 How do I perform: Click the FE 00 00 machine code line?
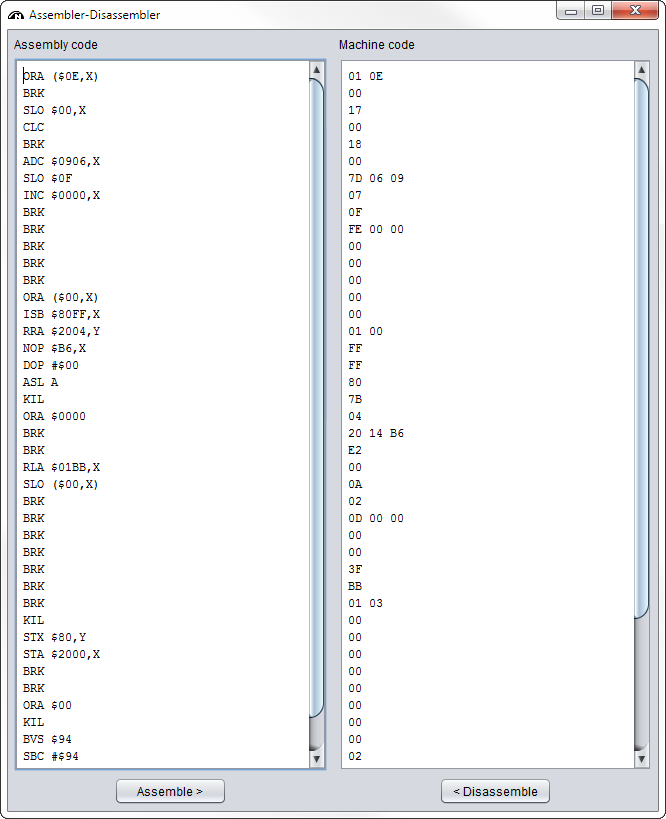click(375, 229)
